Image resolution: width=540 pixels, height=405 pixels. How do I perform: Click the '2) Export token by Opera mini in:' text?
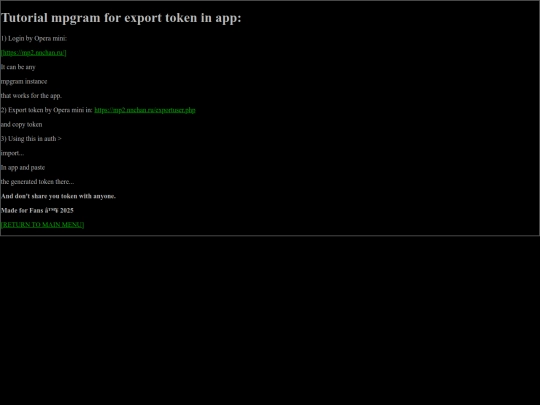(x=46, y=110)
